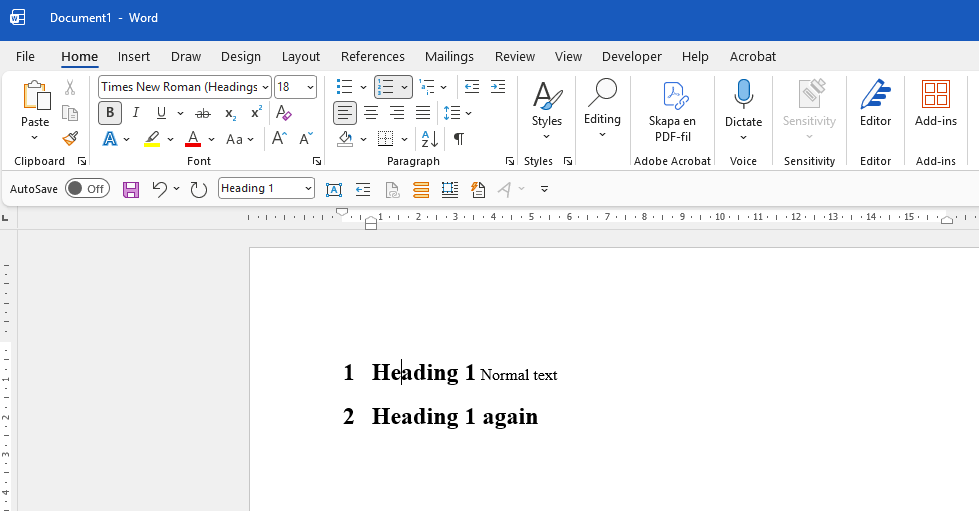979x511 pixels.
Task: Select the Format Painter brush
Action: pos(70,139)
